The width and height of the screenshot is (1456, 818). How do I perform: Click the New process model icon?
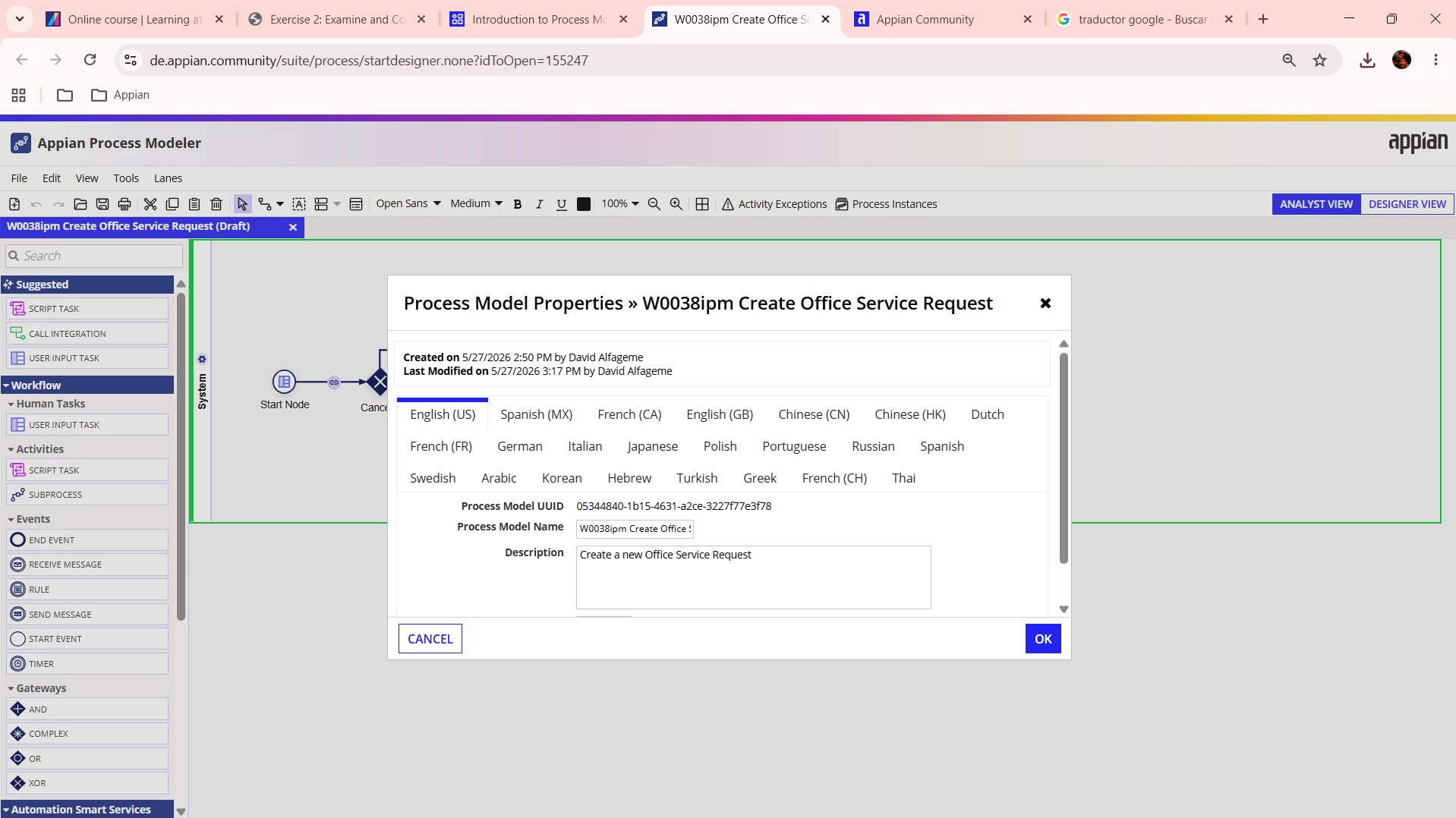pos(14,204)
